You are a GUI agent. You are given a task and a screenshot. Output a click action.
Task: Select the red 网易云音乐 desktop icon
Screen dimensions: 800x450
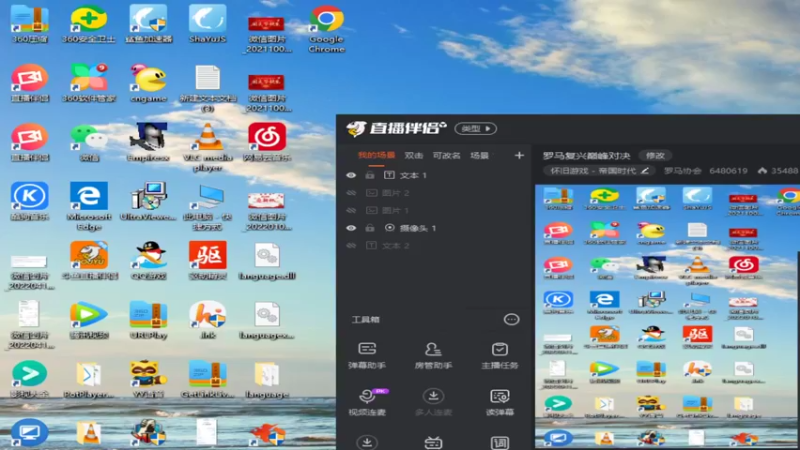coord(267,142)
